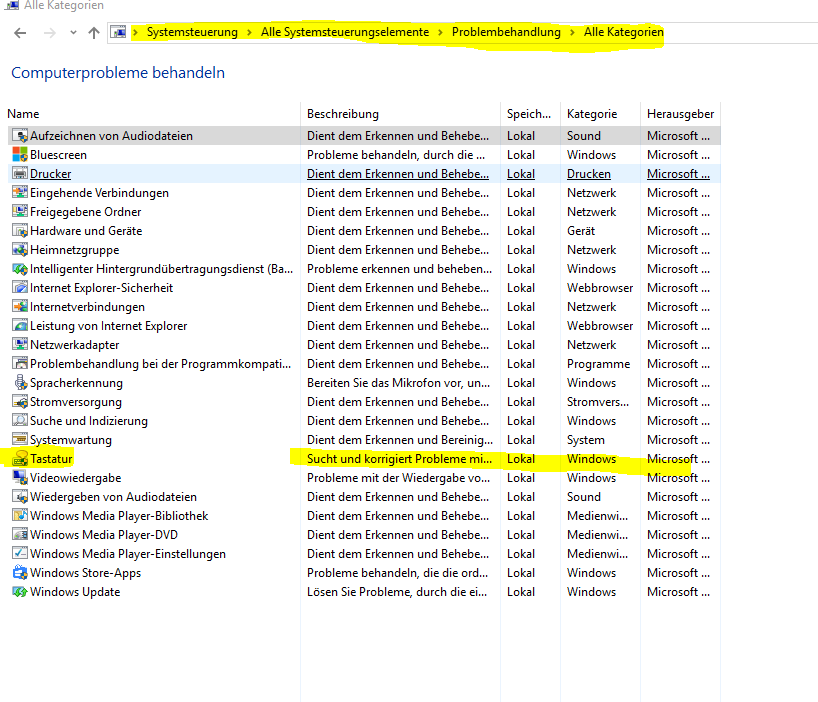Sort by the Beschreibung column header
The image size is (818, 702).
click(343, 114)
